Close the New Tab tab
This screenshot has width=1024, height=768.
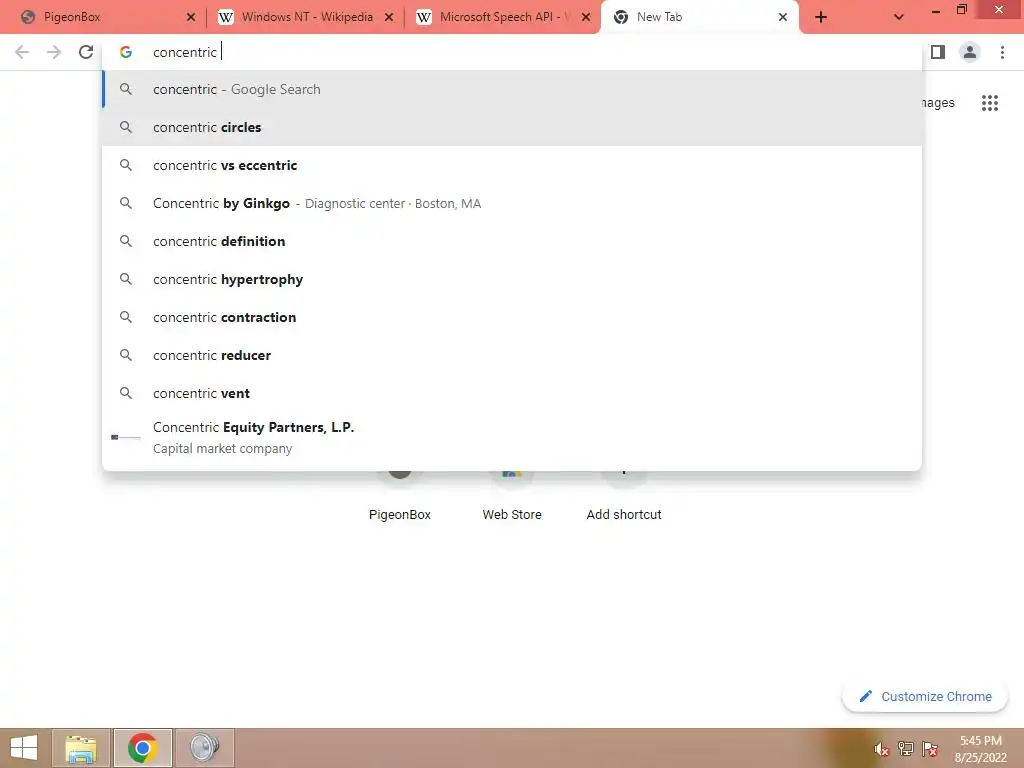[x=783, y=17]
